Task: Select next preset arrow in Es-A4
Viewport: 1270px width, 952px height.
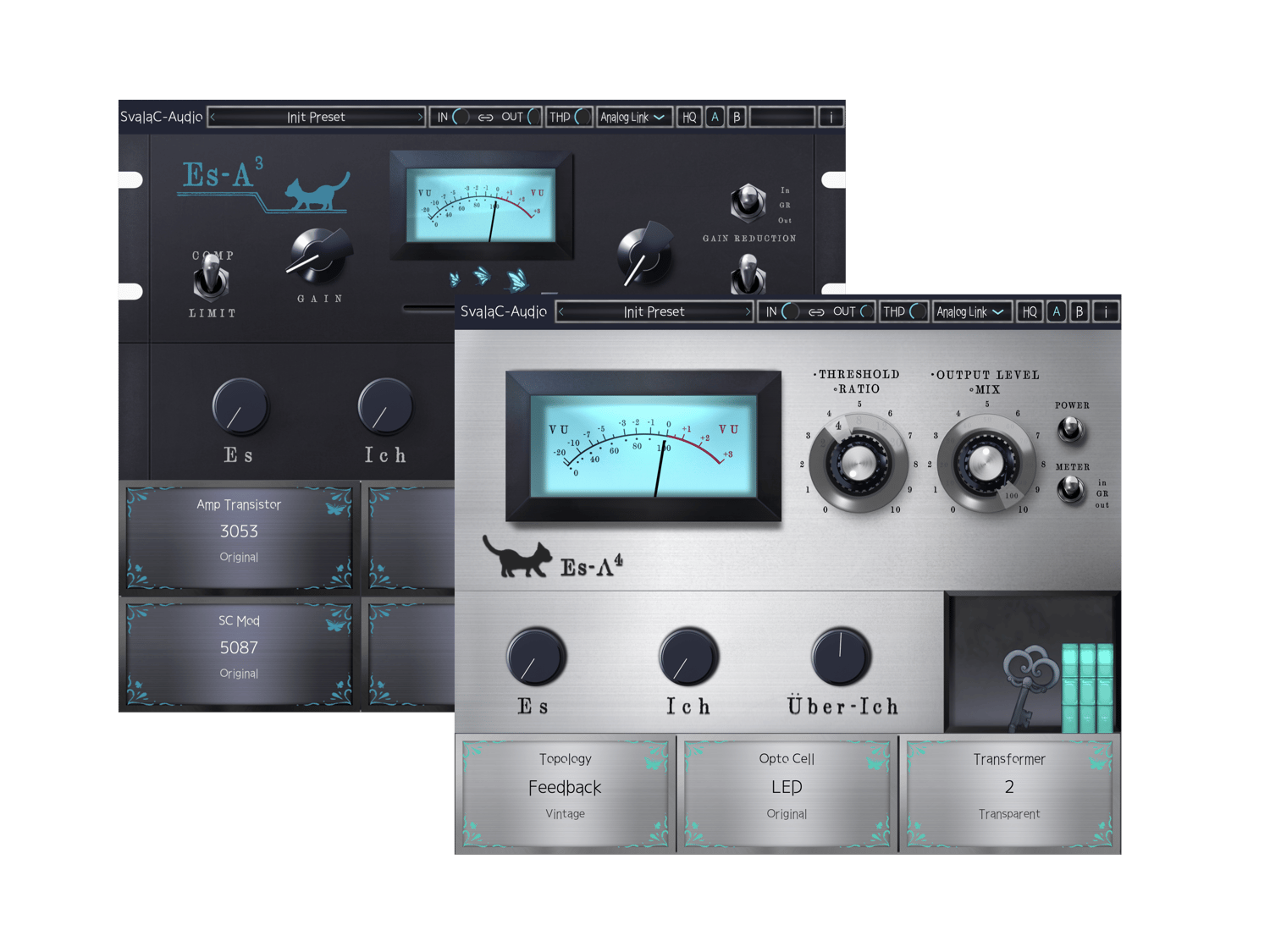Action: pyautogui.click(x=747, y=312)
